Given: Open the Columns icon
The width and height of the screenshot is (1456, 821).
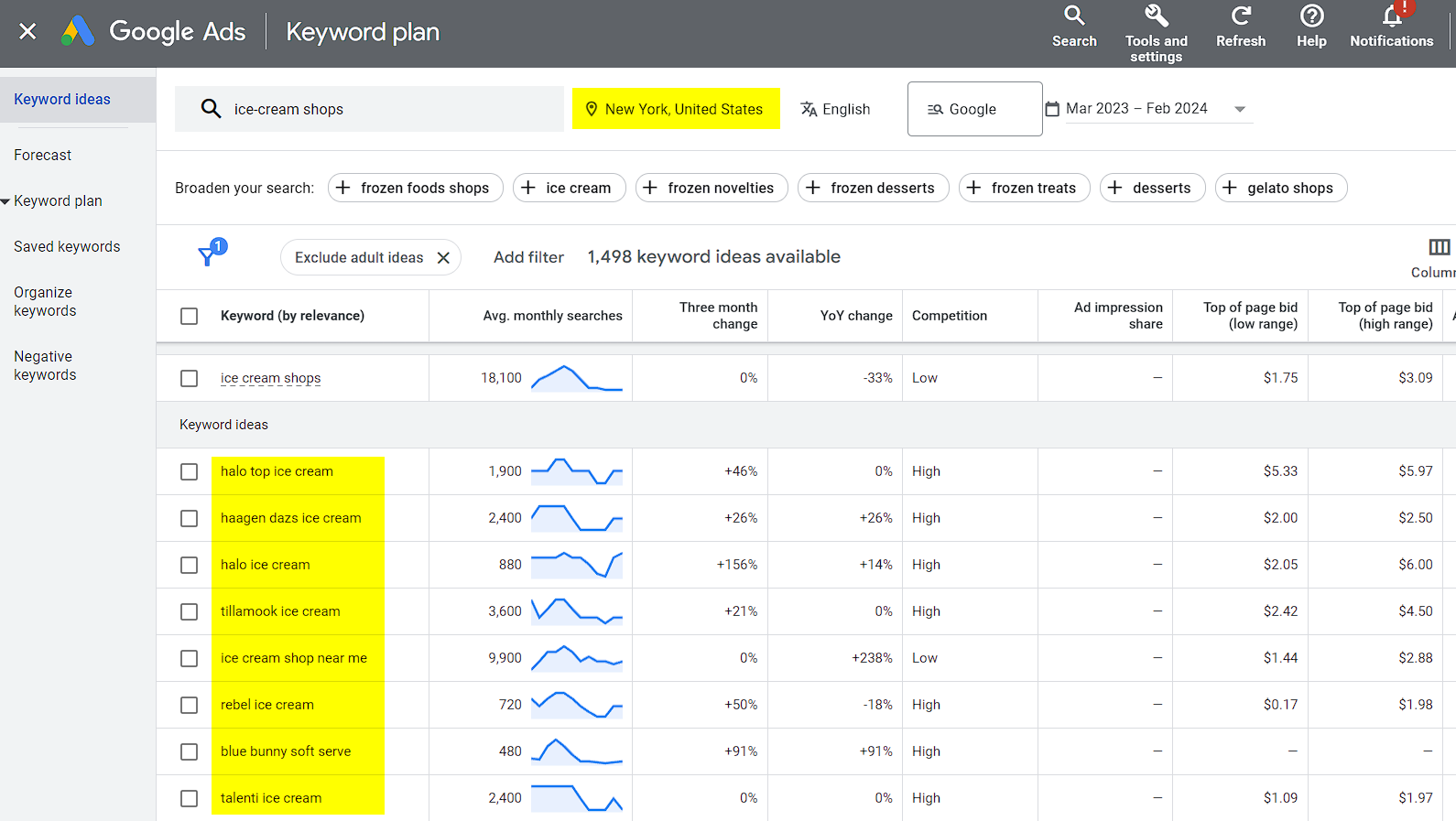Looking at the screenshot, I should click(1439, 247).
